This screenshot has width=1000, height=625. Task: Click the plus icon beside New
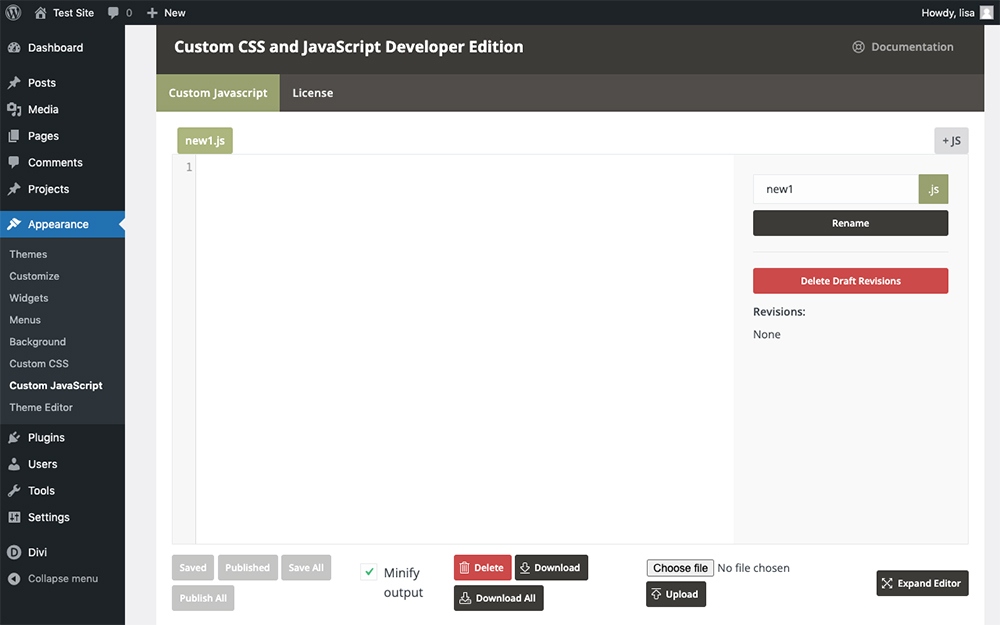pyautogui.click(x=152, y=13)
